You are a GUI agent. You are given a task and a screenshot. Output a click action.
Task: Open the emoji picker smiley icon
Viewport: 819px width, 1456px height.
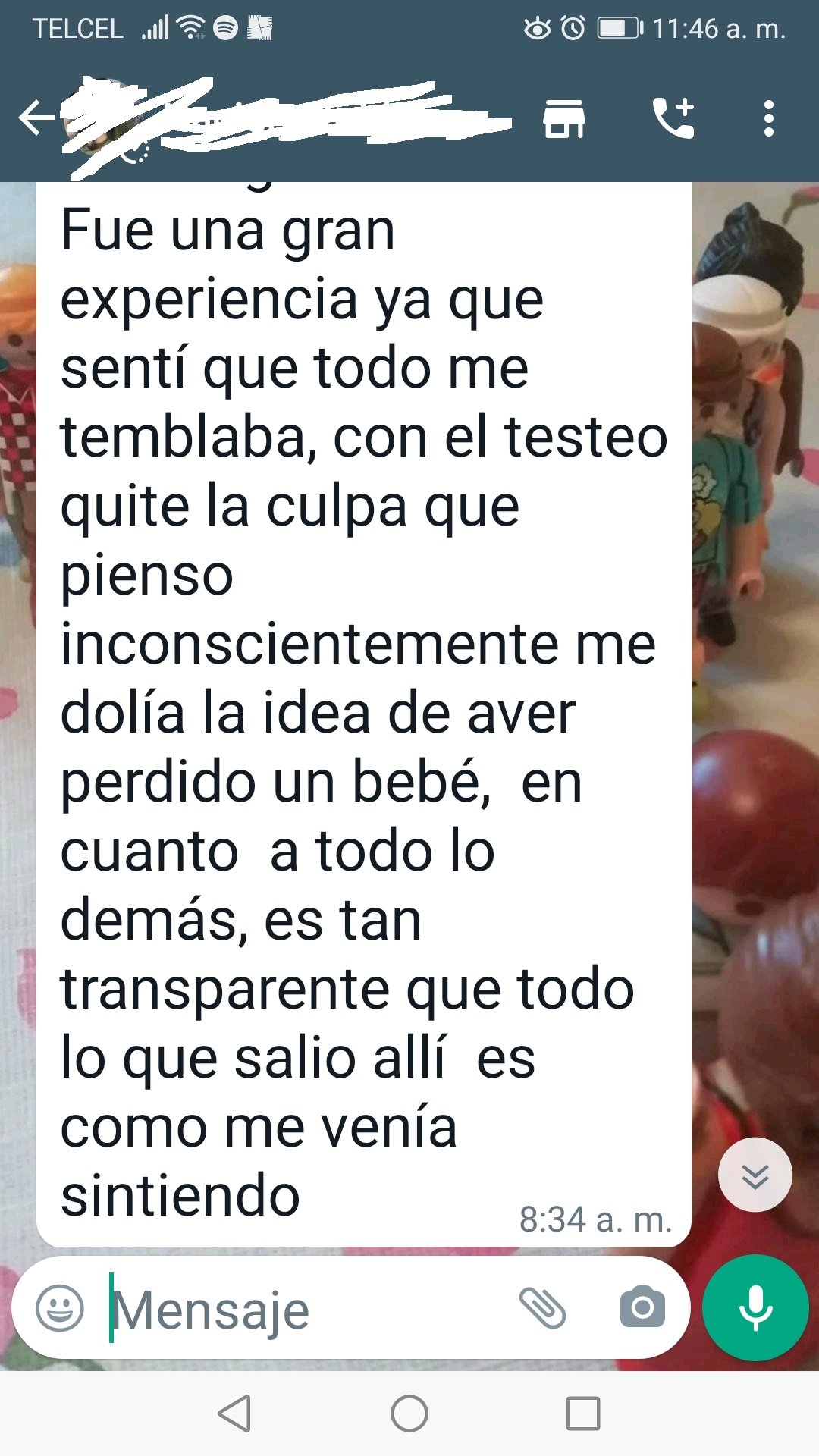coord(60,1308)
